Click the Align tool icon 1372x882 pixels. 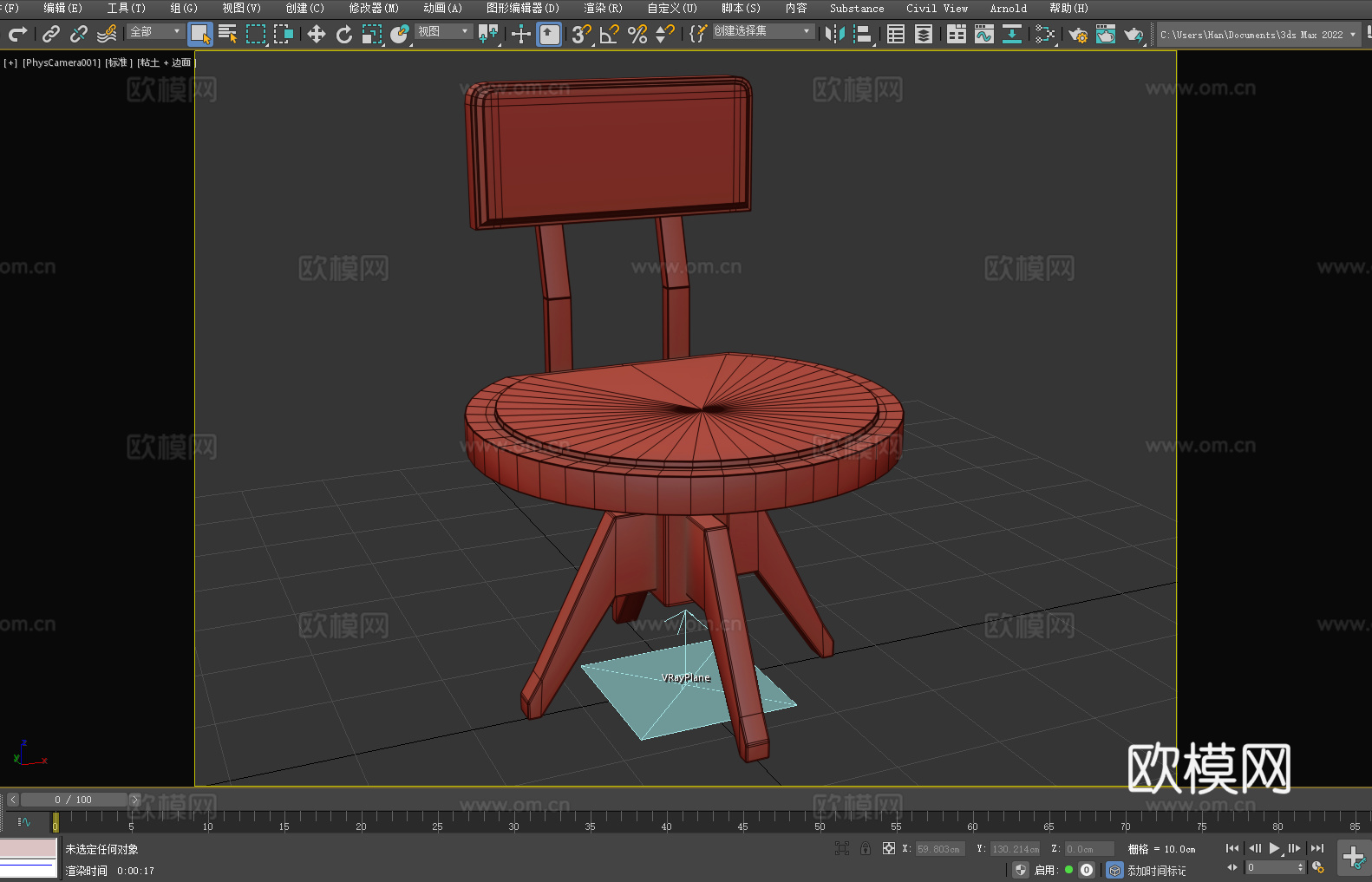(863, 34)
